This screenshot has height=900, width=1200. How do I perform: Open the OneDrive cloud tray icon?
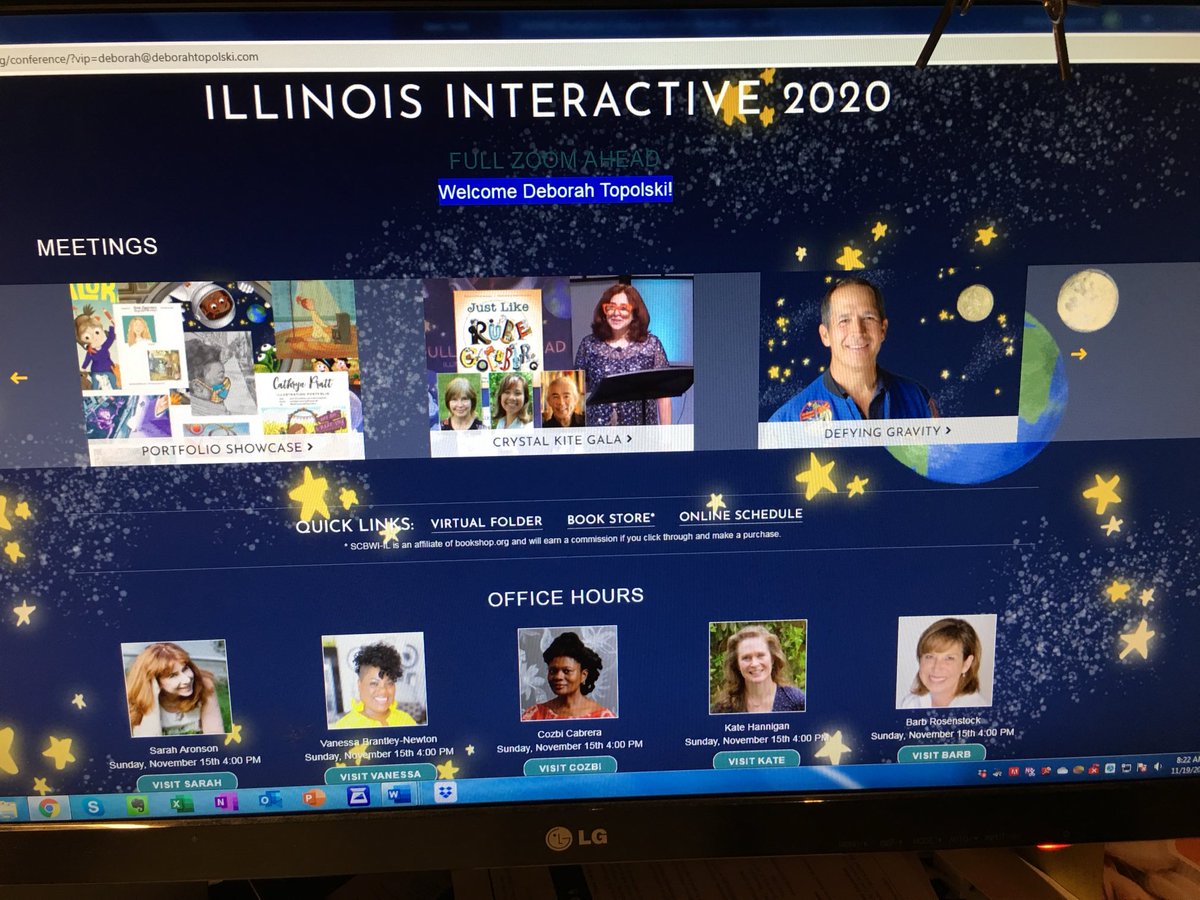tap(1062, 770)
